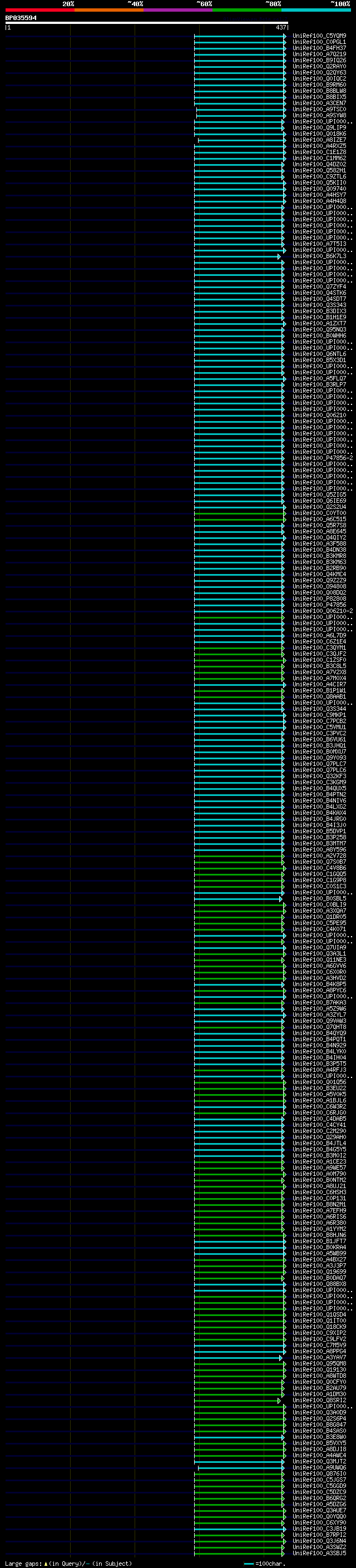Click the orange ~40% identity color bar
Viewport: 356px width, 1568px height.
coord(109,10)
